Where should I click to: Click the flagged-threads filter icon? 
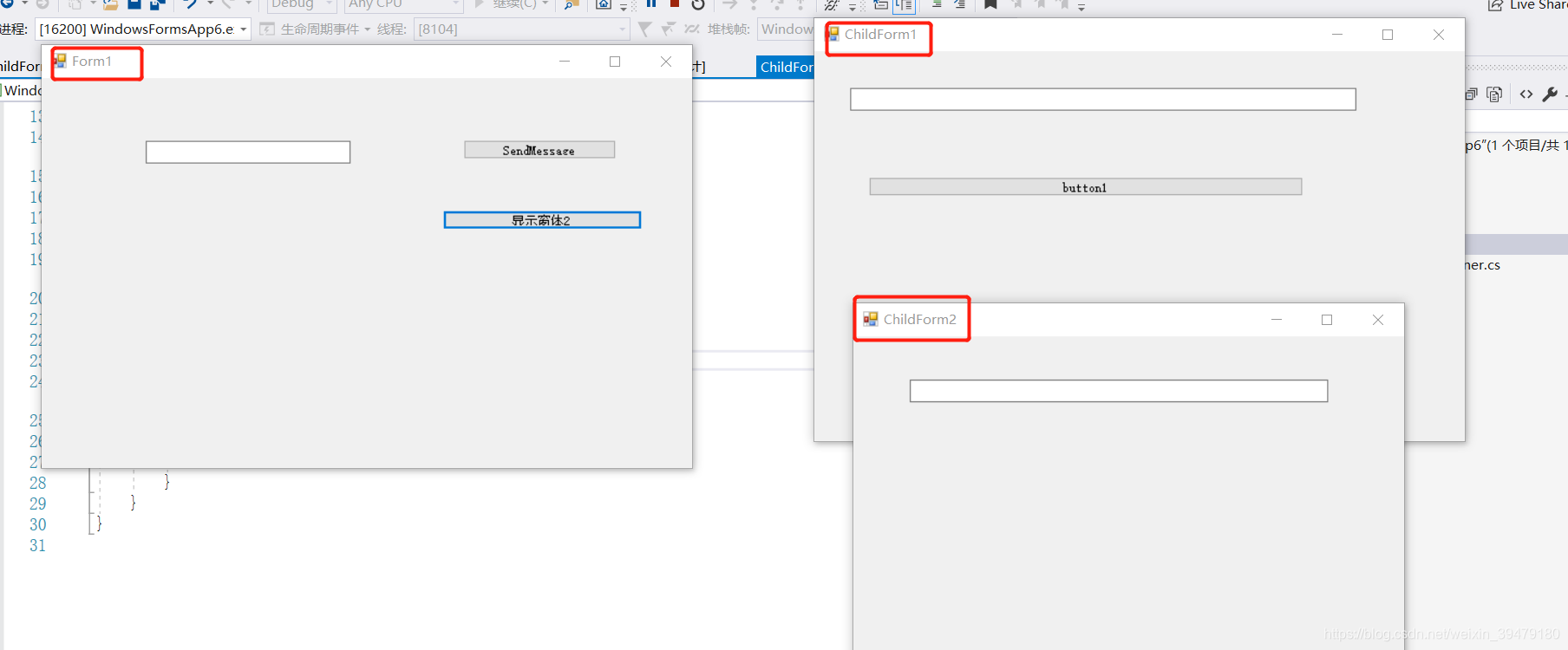[x=668, y=29]
